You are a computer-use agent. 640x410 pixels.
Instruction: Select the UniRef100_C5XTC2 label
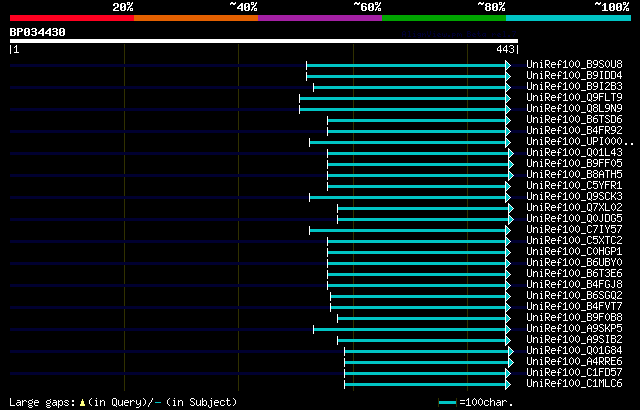574,241
